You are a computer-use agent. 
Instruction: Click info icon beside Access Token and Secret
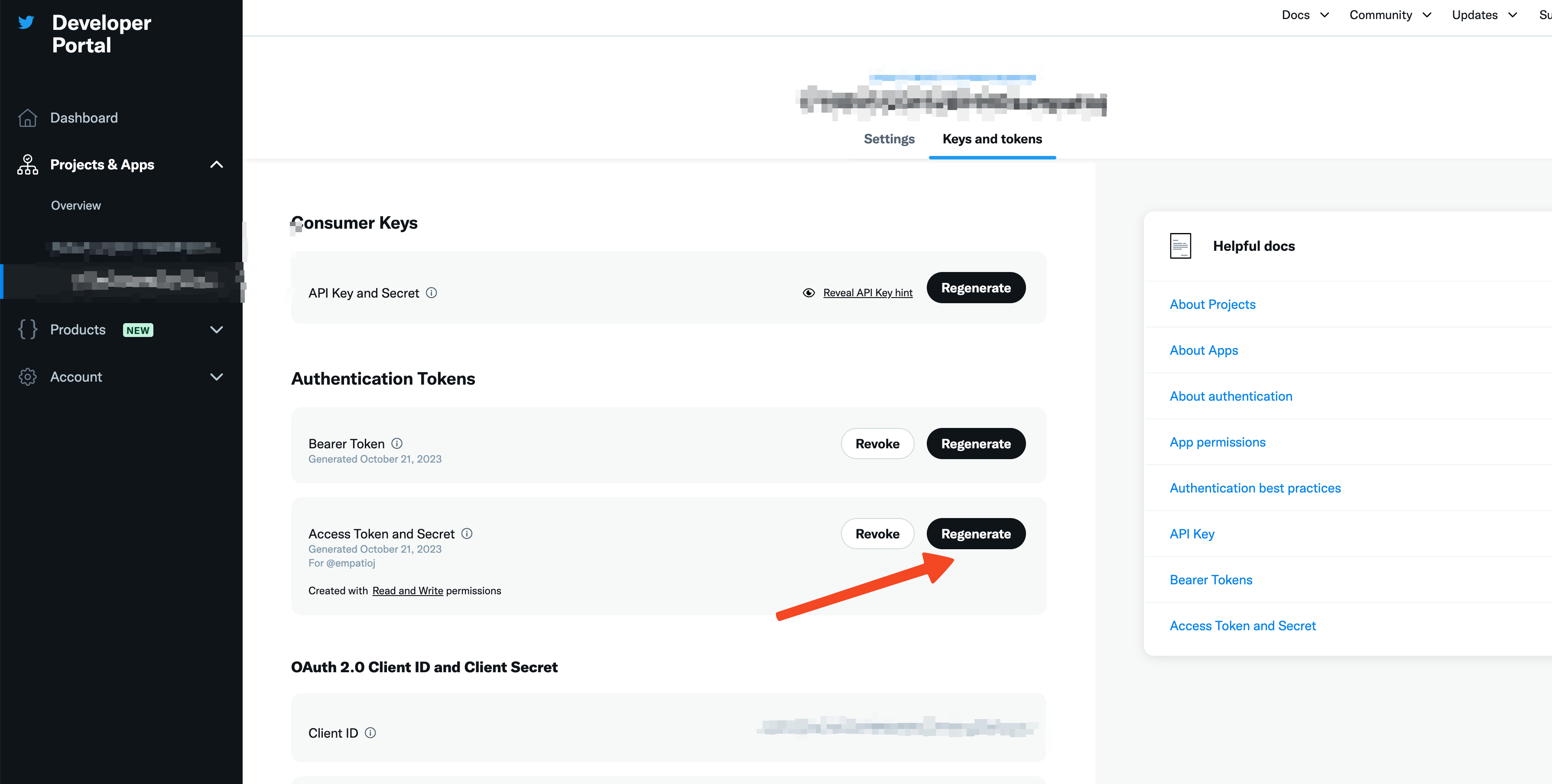pyautogui.click(x=467, y=534)
